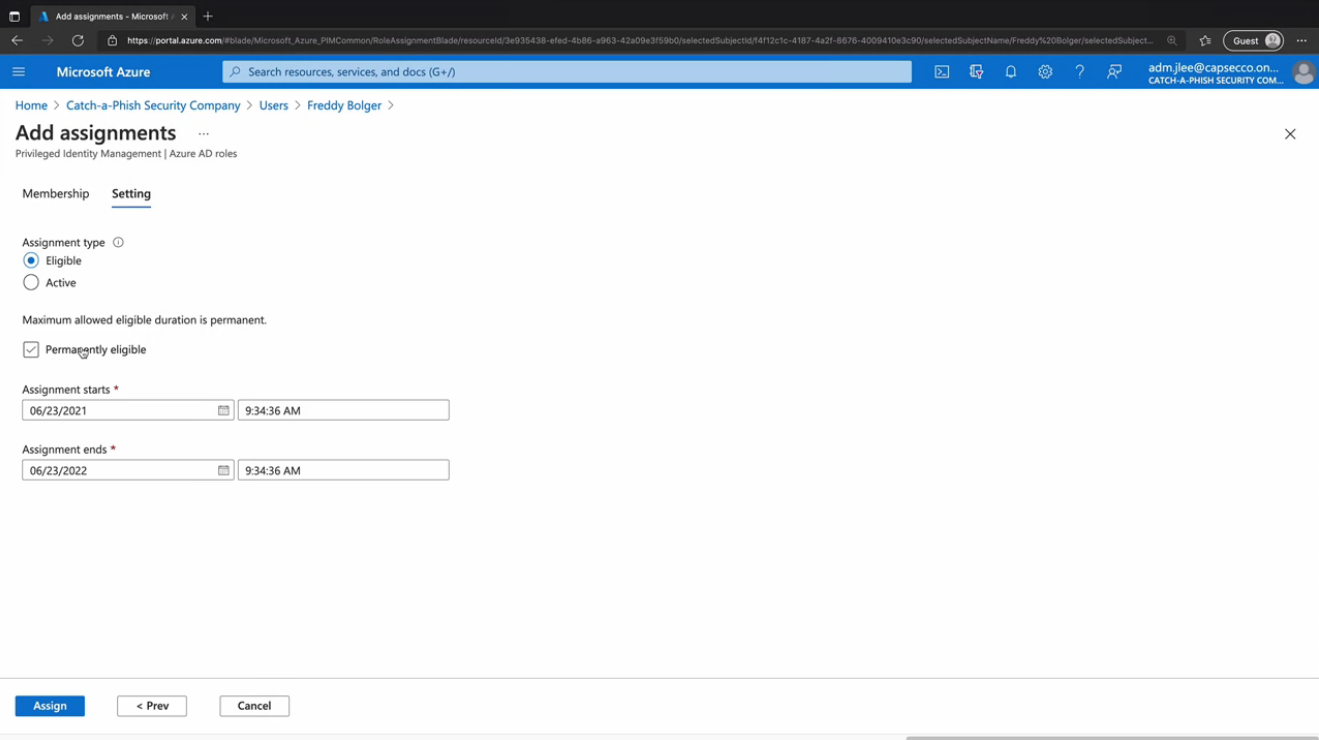
Task: Open Catch-a-Phish Security Company breadcrumb
Action: pyautogui.click(x=153, y=105)
